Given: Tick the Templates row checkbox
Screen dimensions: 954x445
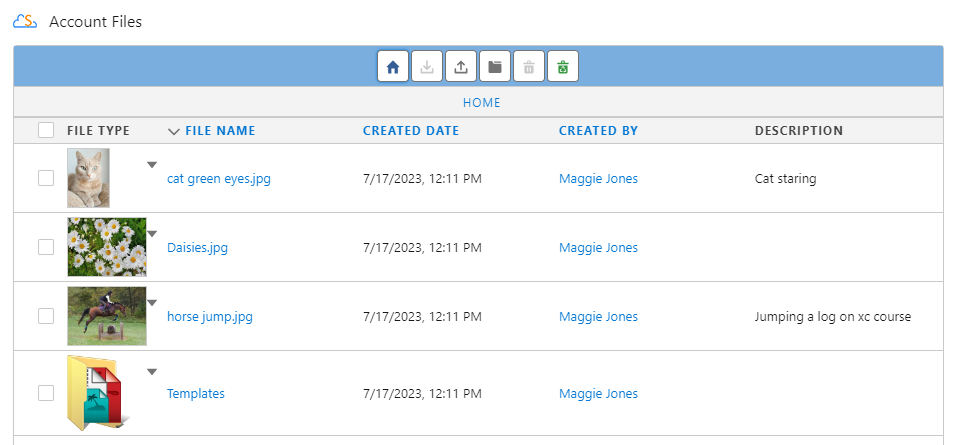Looking at the screenshot, I should (46, 393).
